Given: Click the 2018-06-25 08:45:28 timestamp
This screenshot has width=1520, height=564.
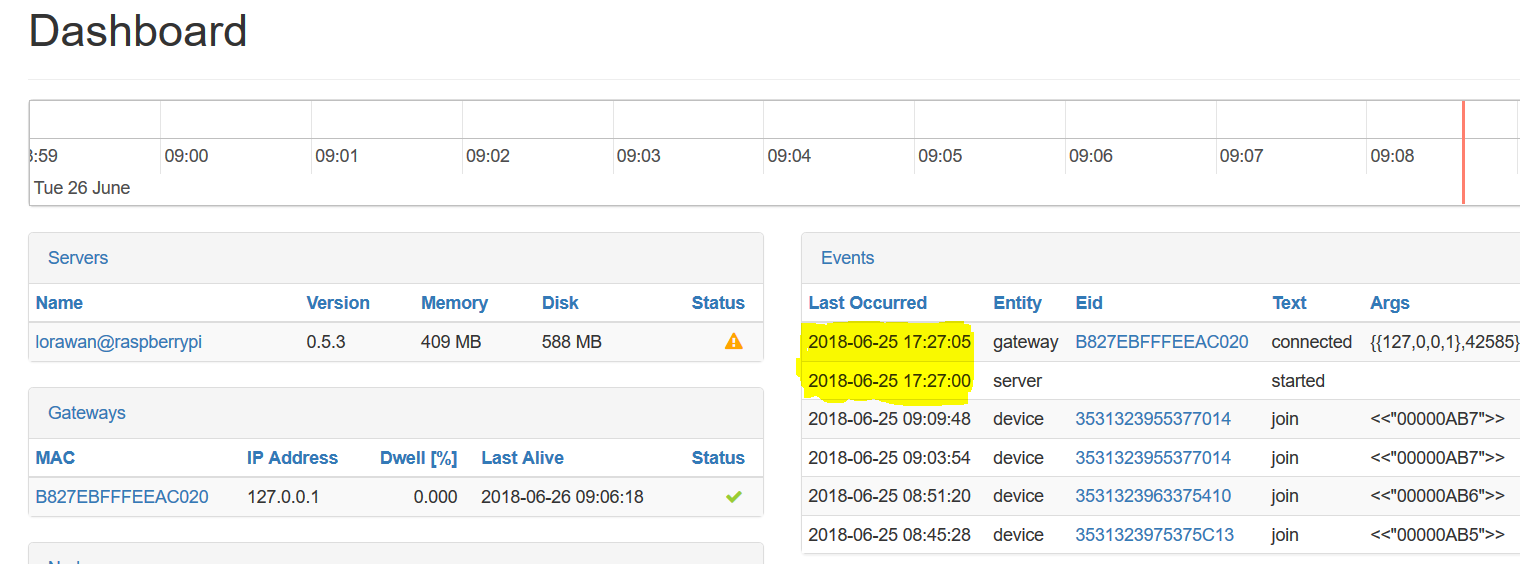Looking at the screenshot, I should tap(889, 535).
